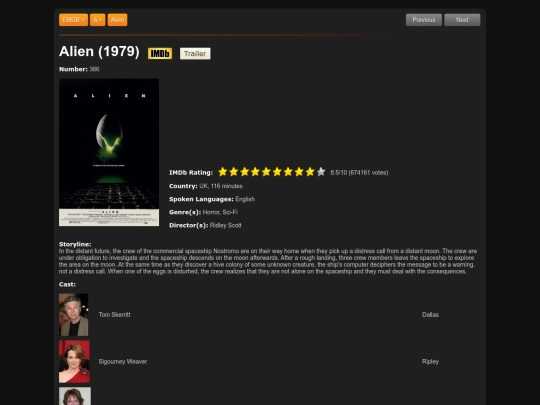Screen dimensions: 540x405
Task: Go to the EMDB breadcrumb
Action: 73,20
